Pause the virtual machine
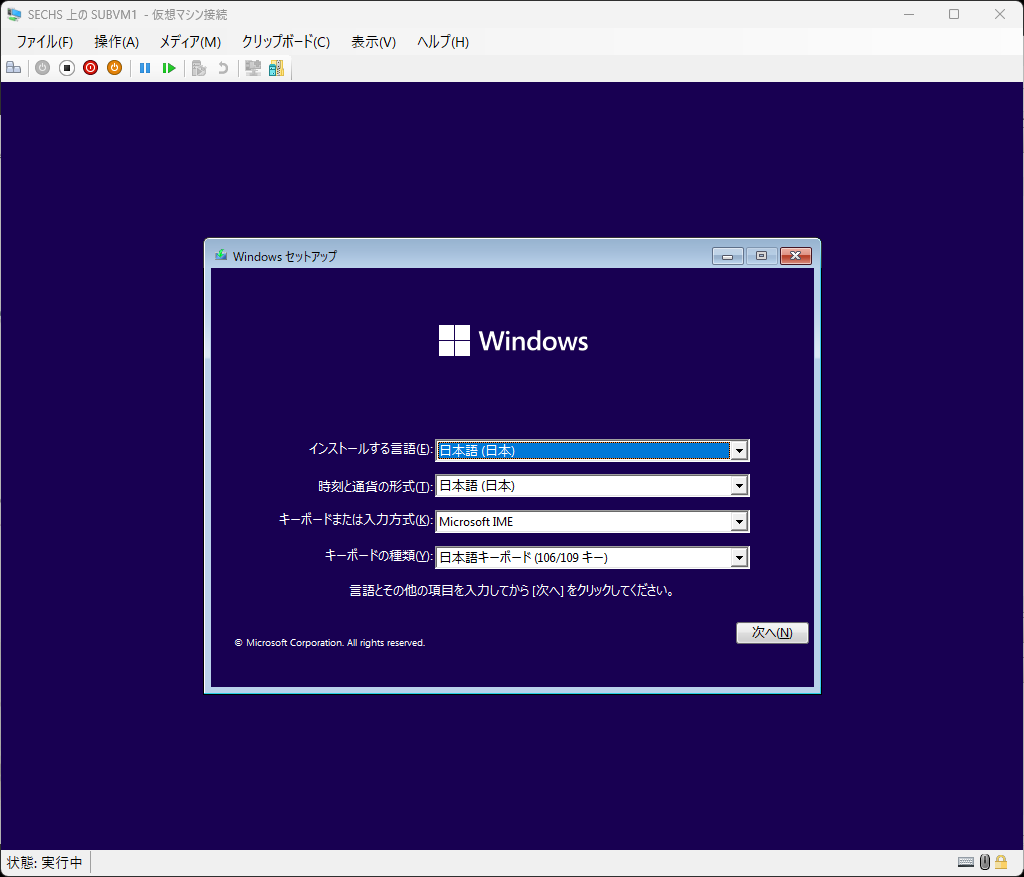The height and width of the screenshot is (877, 1024). click(145, 68)
